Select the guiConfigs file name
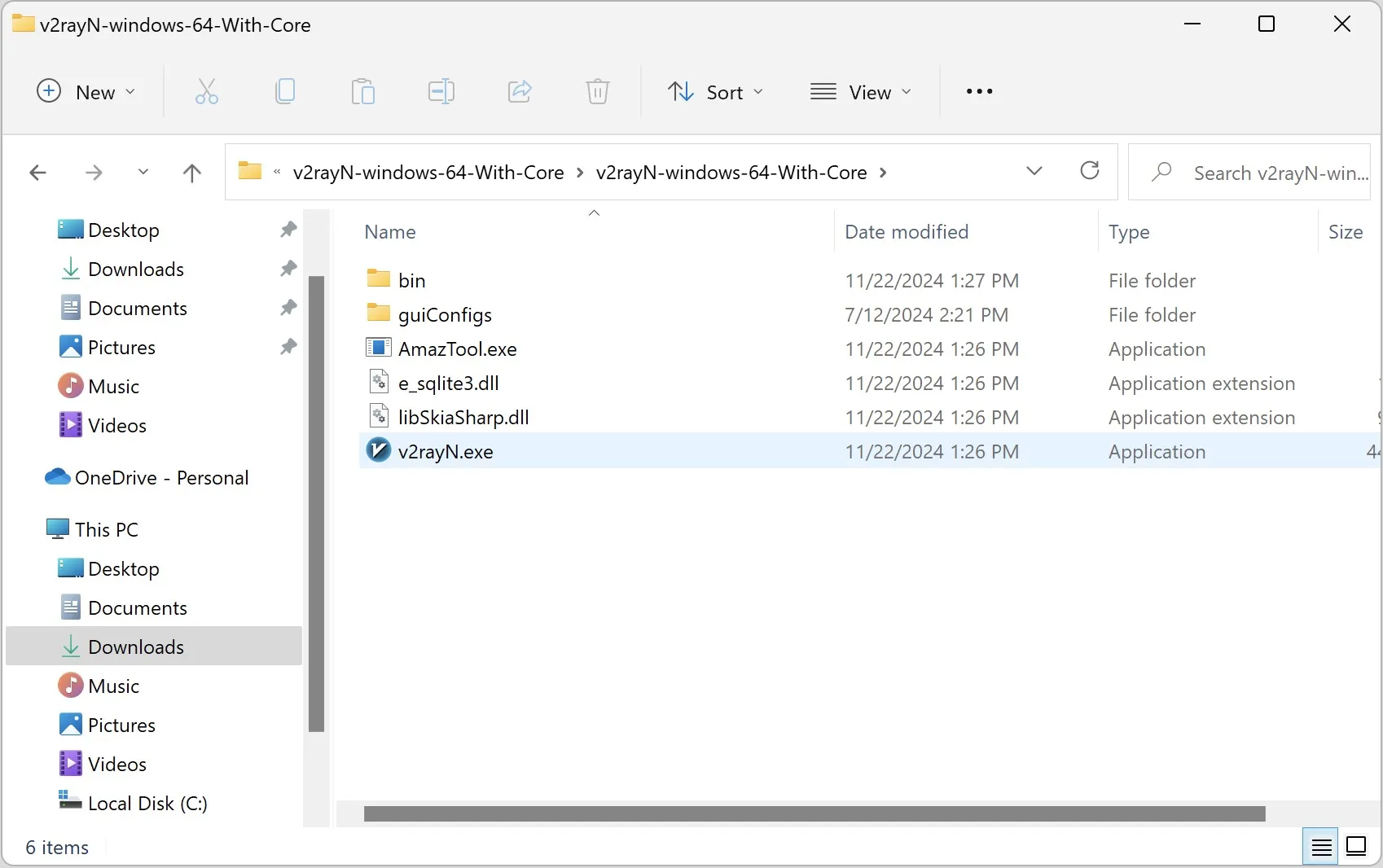 (445, 314)
